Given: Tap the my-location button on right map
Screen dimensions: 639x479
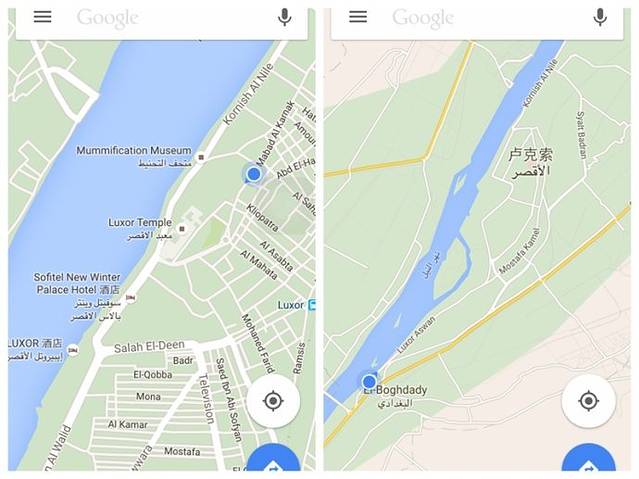Looking at the screenshot, I should click(588, 401).
